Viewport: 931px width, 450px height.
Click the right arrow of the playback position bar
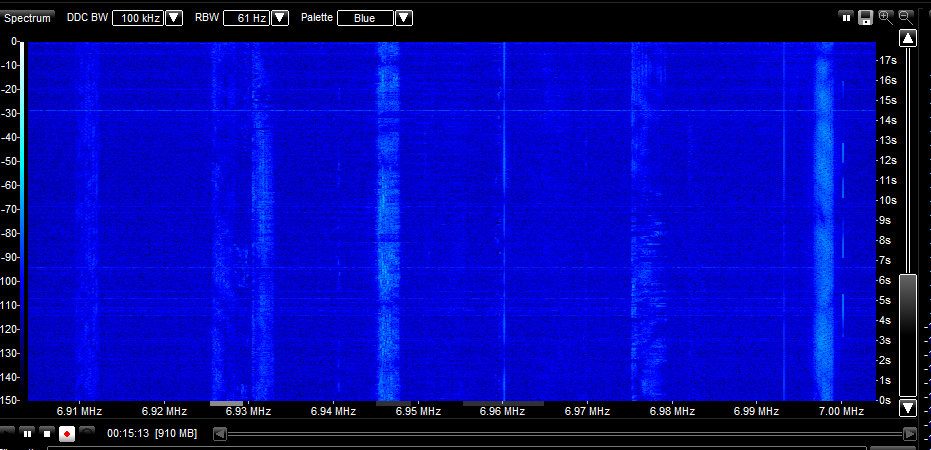pyautogui.click(x=909, y=435)
